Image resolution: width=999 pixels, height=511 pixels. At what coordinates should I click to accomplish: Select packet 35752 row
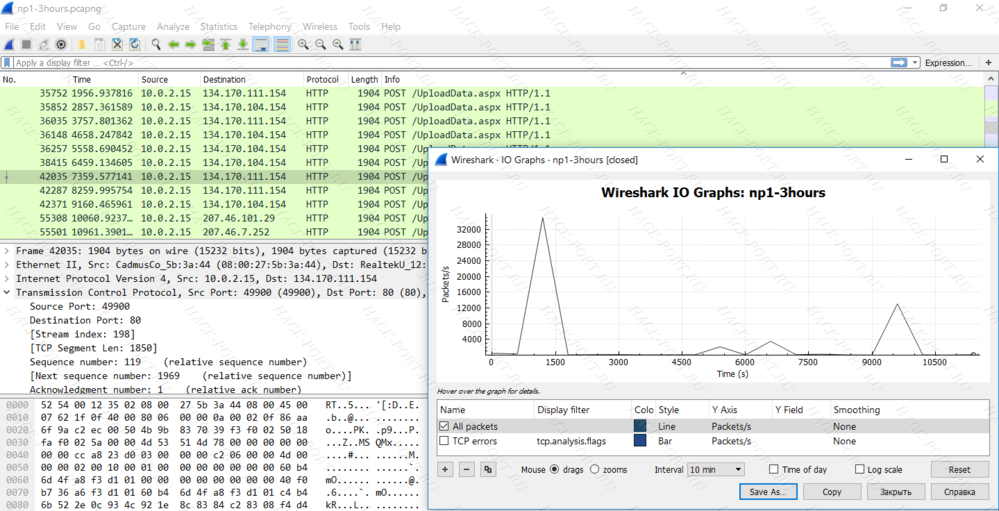pyautogui.click(x=492, y=93)
